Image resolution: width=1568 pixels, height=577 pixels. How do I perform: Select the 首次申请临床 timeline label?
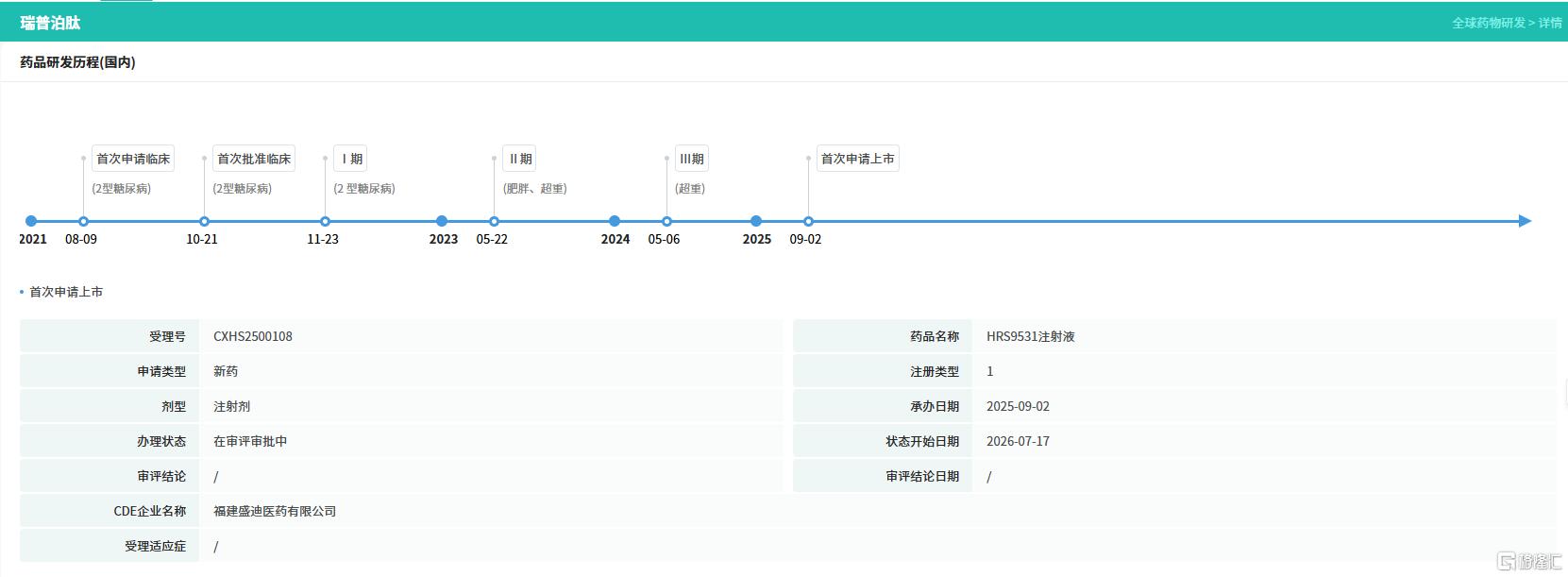pos(133,159)
